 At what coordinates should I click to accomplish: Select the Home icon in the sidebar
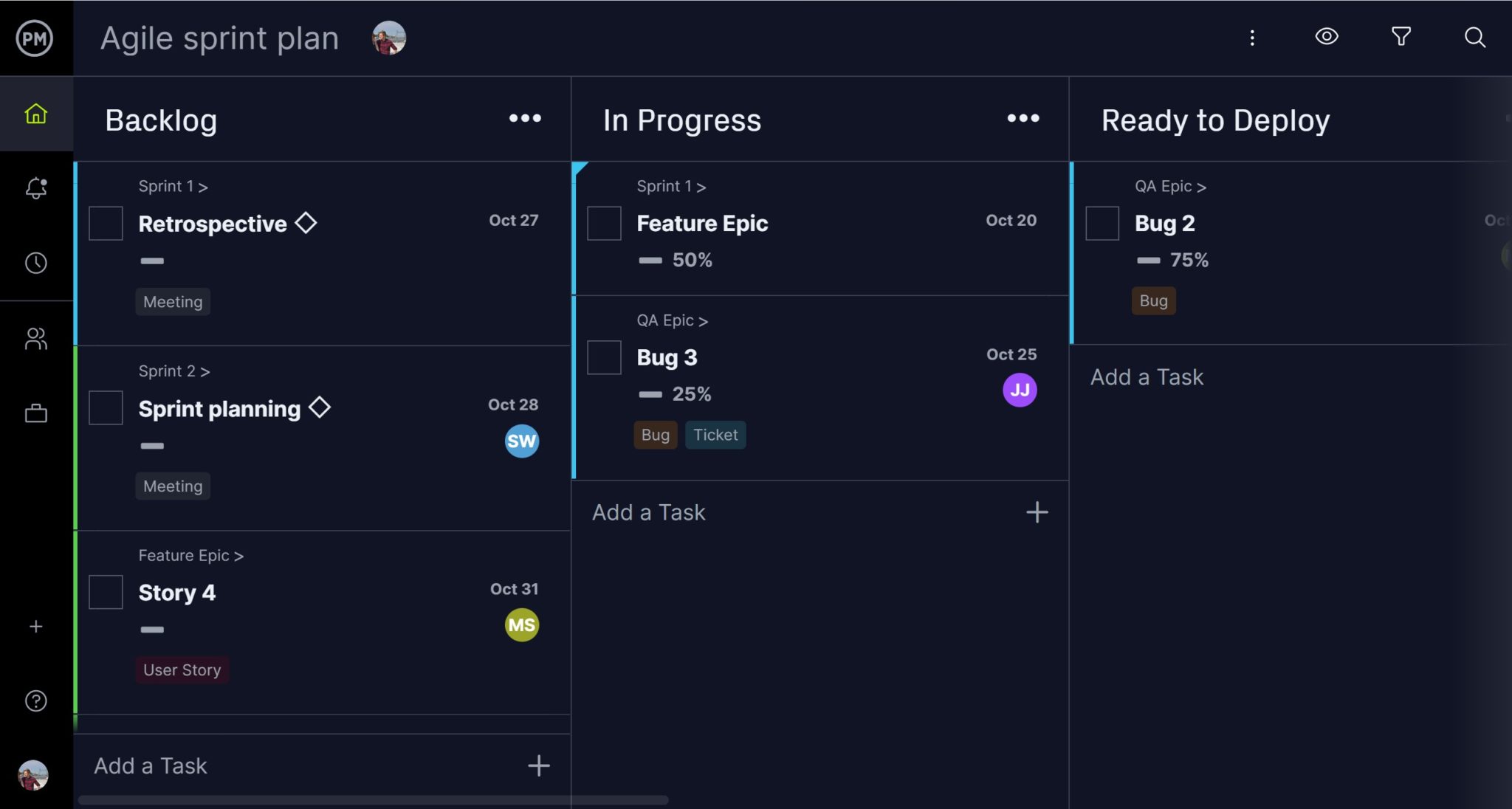[x=35, y=114]
